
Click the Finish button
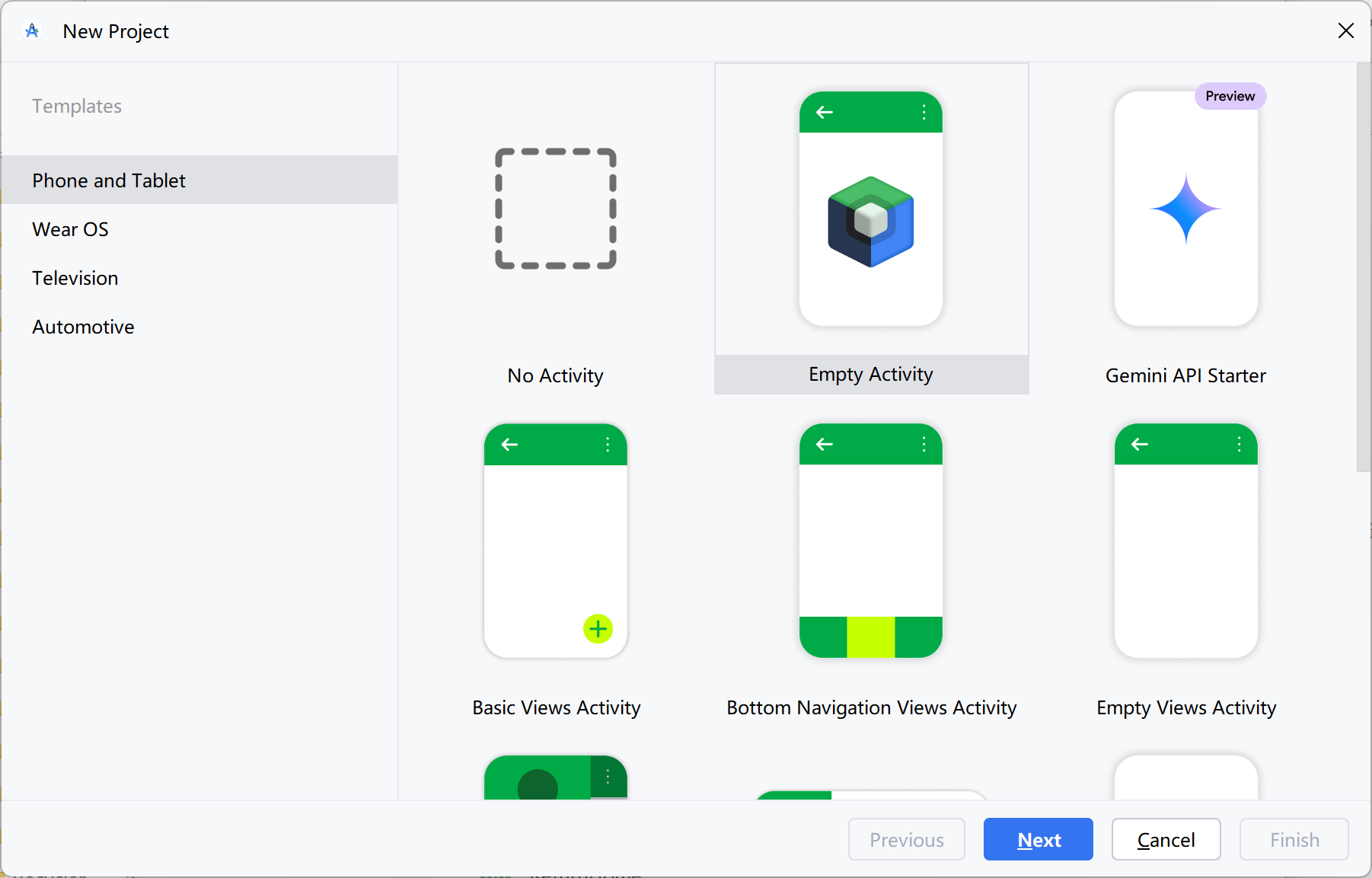tap(1294, 839)
